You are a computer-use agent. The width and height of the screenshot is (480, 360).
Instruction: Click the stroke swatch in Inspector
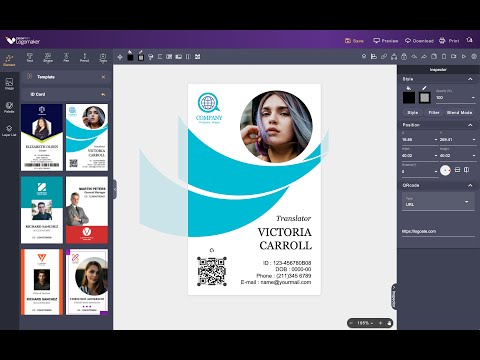click(x=424, y=98)
